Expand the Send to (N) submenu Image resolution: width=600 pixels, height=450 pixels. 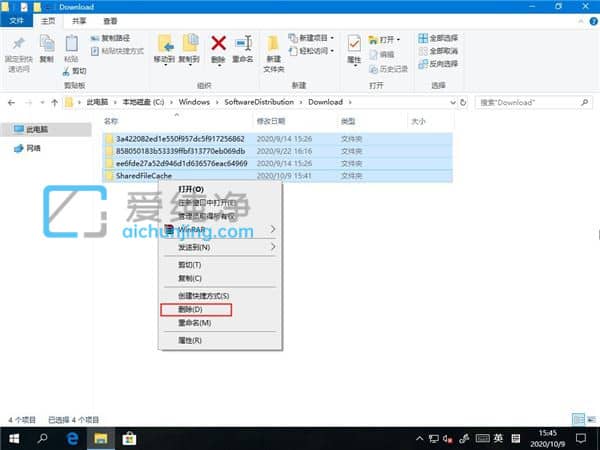point(220,247)
